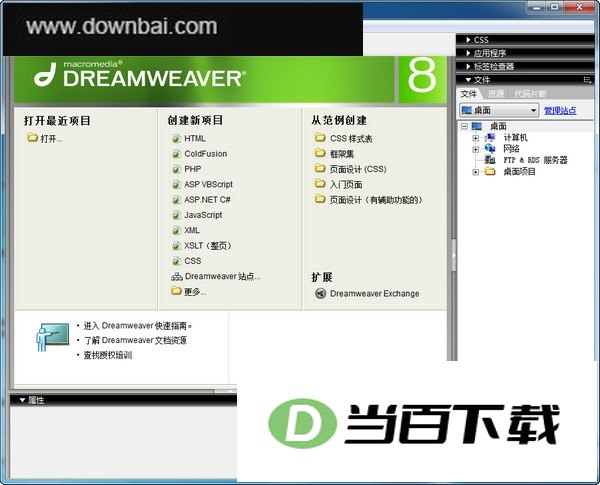
Task: Expand the 计算机 tree node
Action: coord(475,138)
